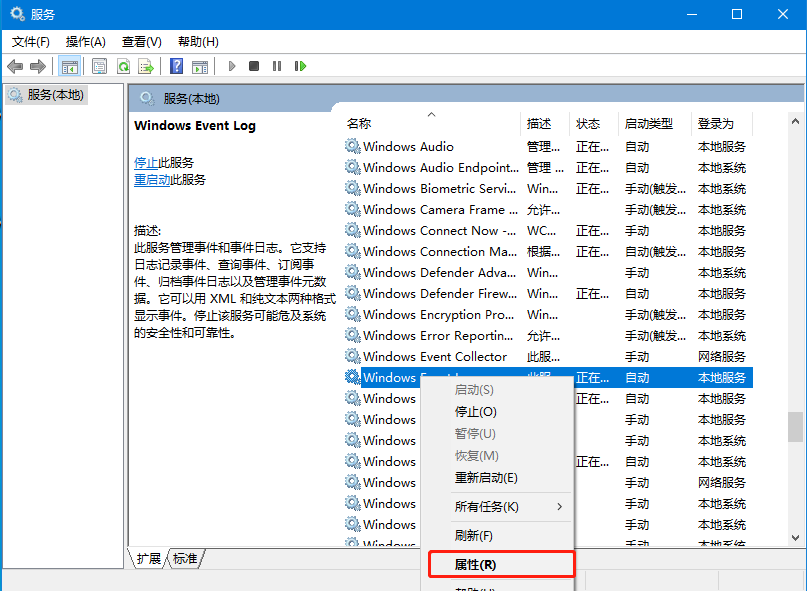Click the blue Help question mark icon
The height and width of the screenshot is (591, 807).
click(176, 66)
